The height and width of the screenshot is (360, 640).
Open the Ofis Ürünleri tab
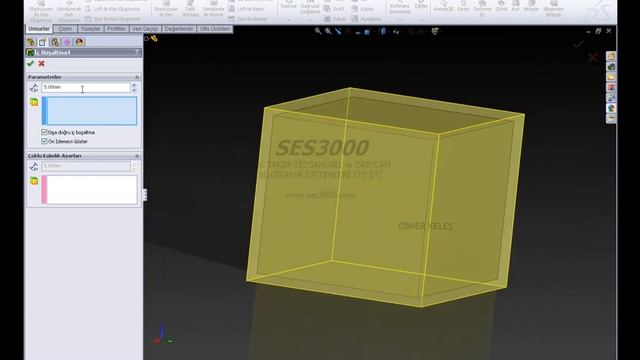pyautogui.click(x=215, y=29)
